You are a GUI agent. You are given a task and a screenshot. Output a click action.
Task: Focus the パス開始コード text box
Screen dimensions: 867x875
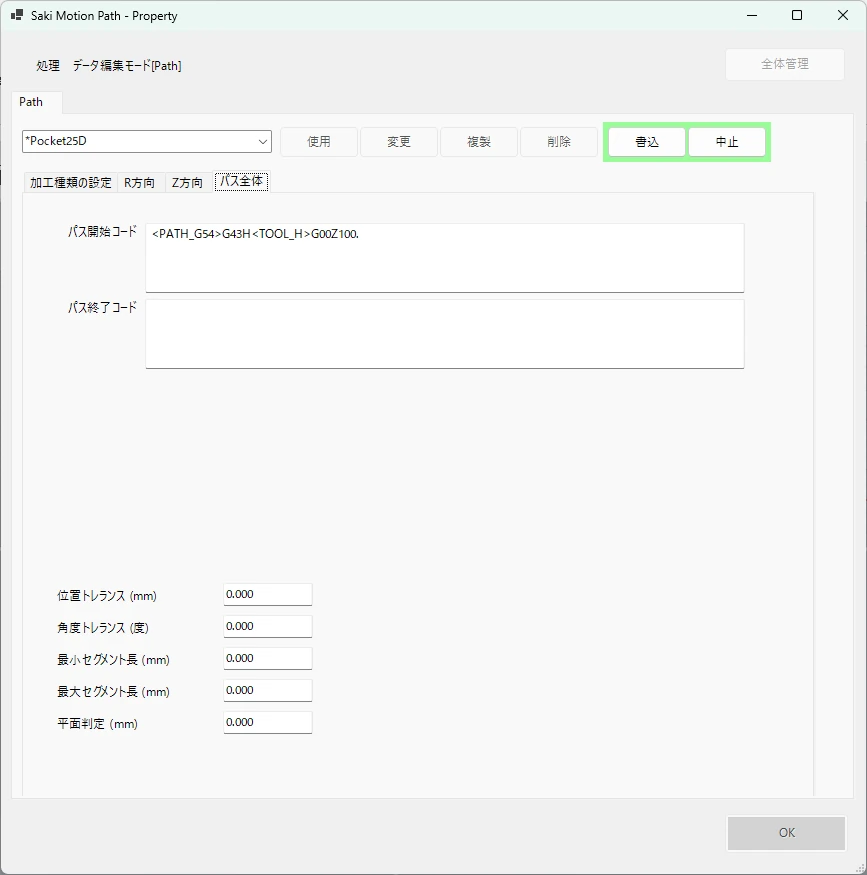tap(445, 258)
